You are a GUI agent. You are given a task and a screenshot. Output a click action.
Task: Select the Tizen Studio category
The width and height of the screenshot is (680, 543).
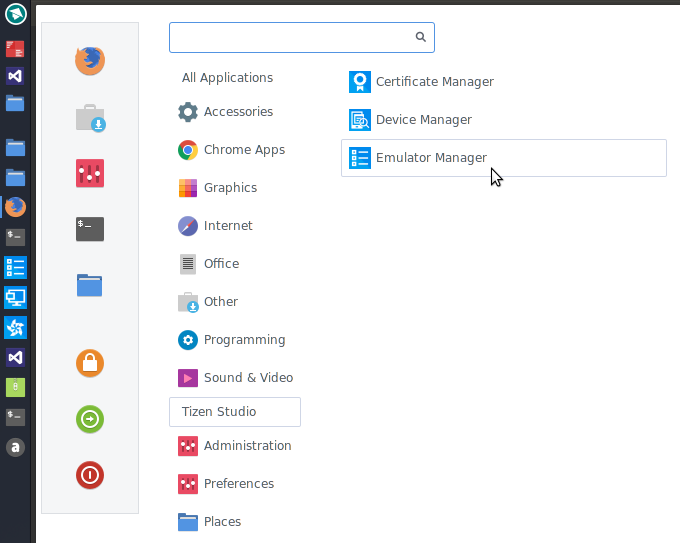point(235,412)
